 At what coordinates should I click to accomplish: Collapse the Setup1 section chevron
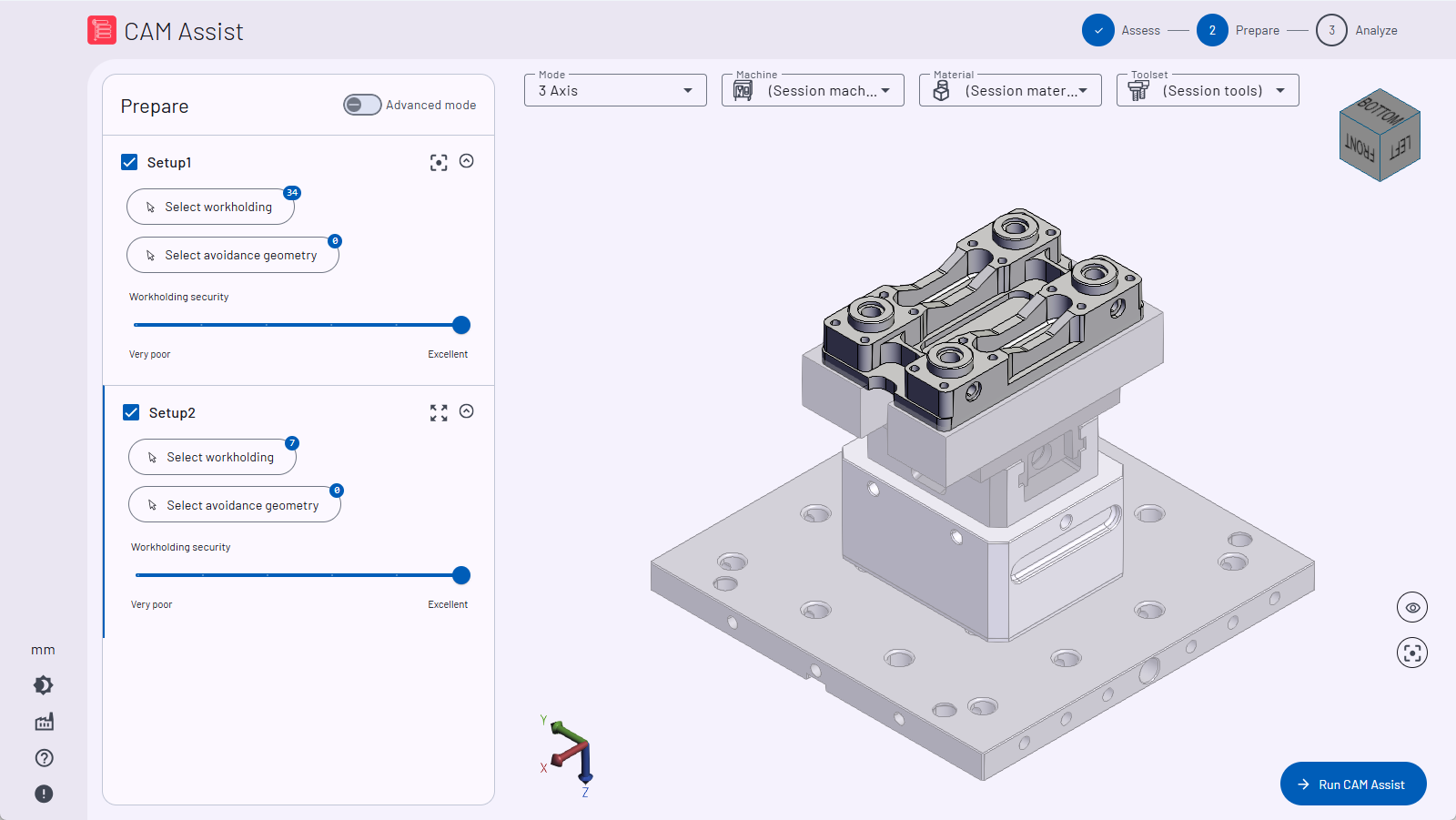click(x=467, y=161)
